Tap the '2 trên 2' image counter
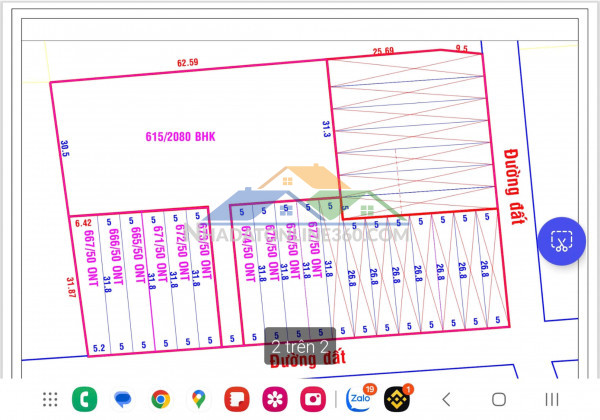Screen dimensions: 600x420 coord(300,346)
